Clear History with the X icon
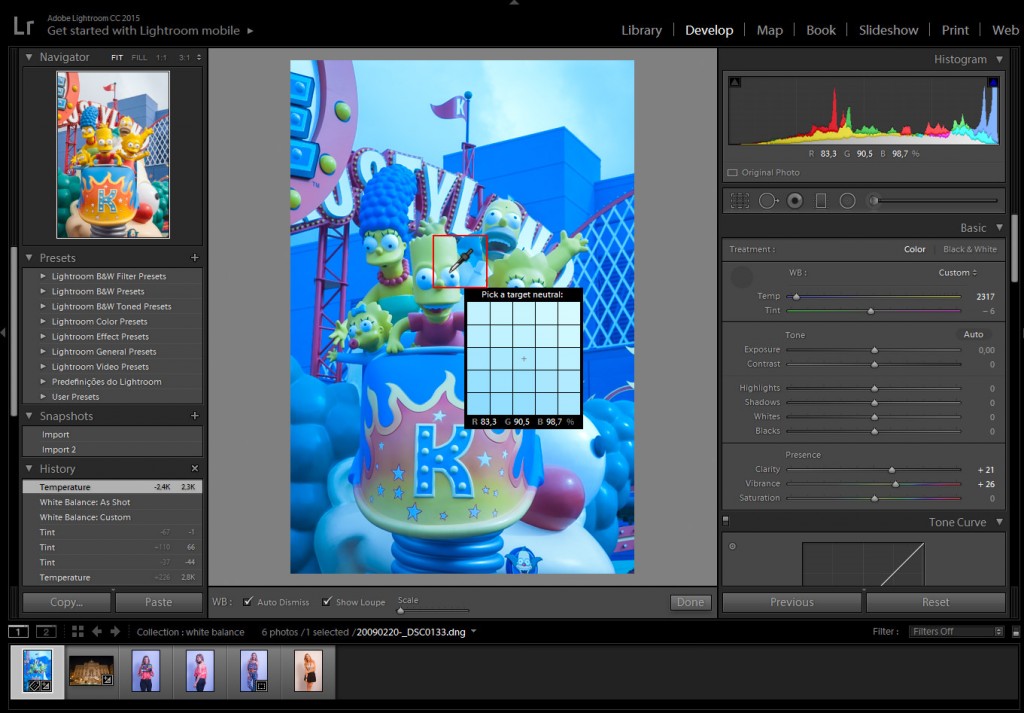 (195, 469)
